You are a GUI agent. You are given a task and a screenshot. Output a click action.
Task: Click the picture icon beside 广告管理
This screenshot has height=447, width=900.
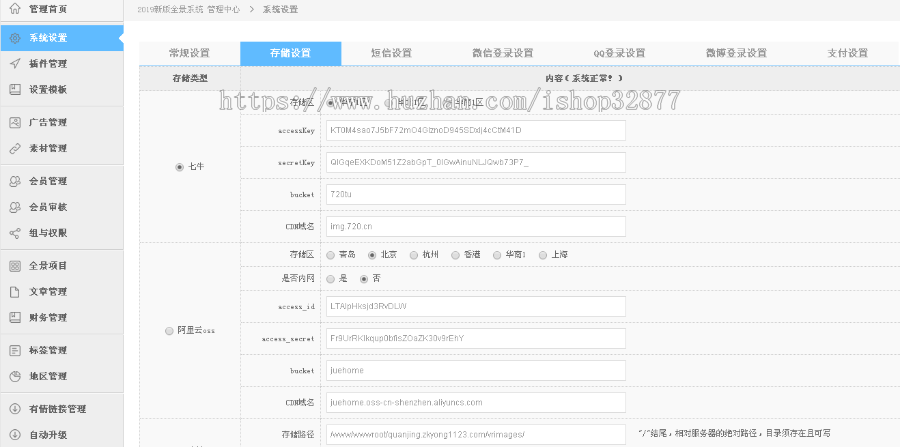pos(15,122)
